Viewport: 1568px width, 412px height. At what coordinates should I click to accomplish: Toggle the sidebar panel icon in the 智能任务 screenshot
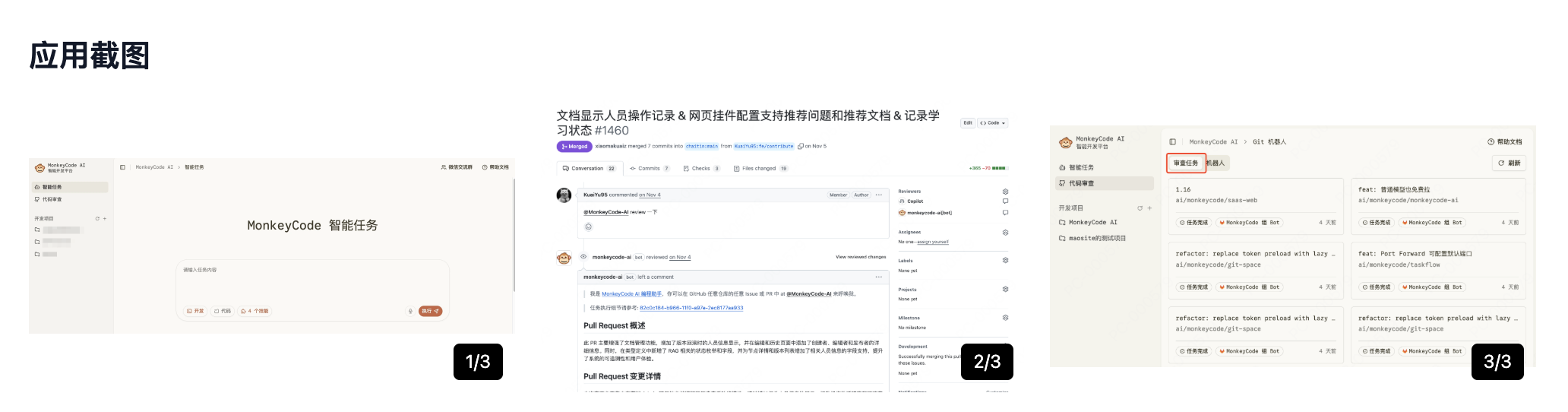122,167
